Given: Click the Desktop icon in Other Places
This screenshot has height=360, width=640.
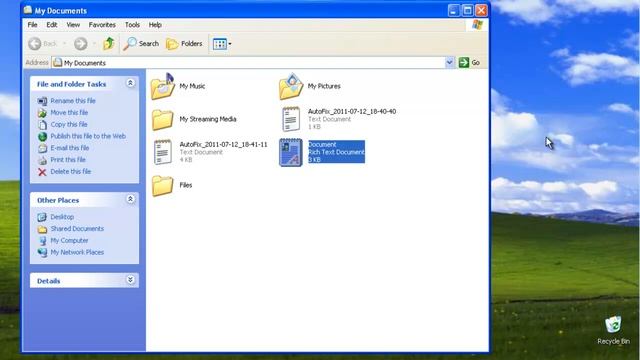Looking at the screenshot, I should tap(42, 217).
